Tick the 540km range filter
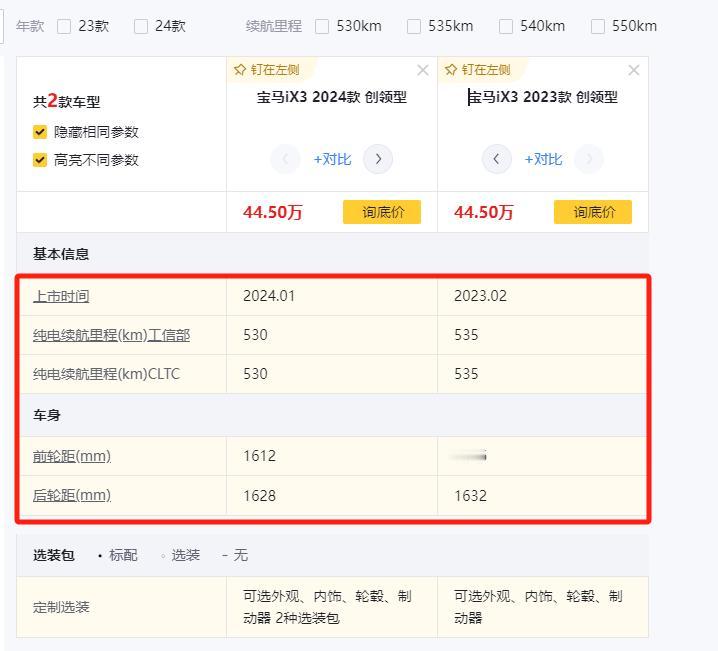Viewport: 718px width, 651px height. coord(506,27)
